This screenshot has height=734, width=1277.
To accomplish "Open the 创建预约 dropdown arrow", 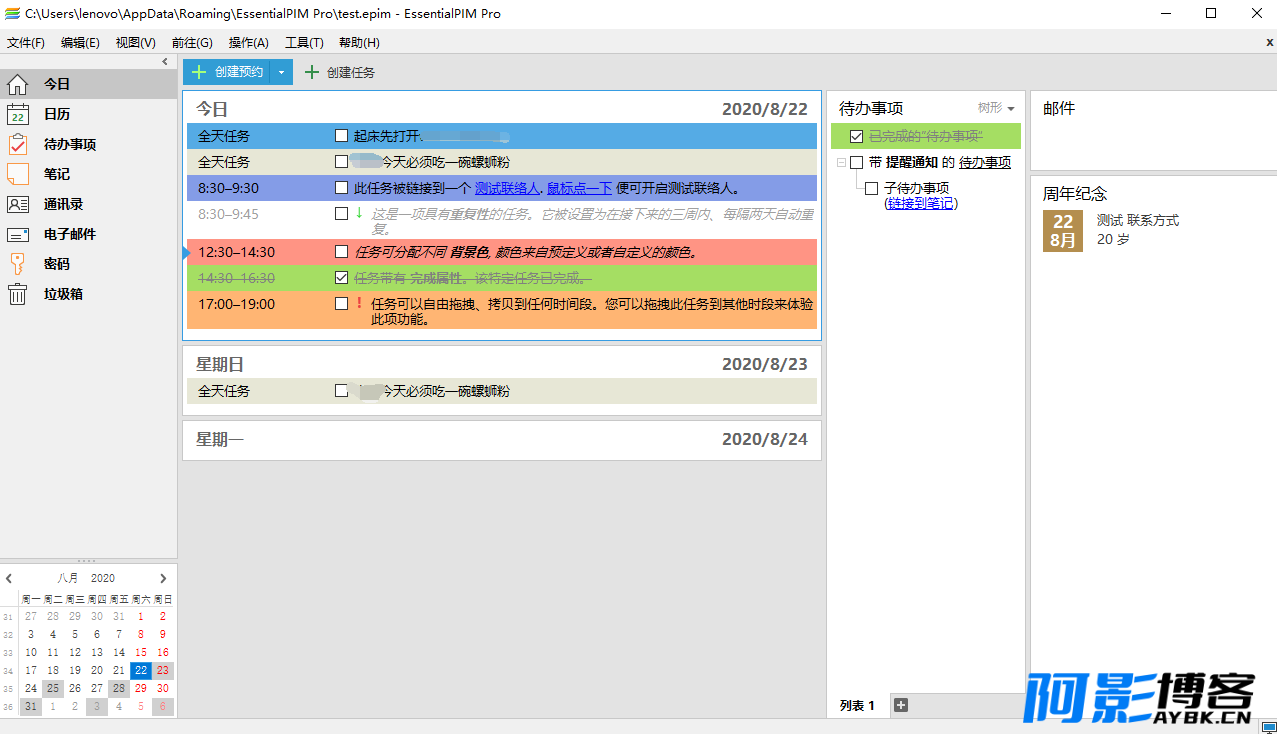I will pos(282,72).
